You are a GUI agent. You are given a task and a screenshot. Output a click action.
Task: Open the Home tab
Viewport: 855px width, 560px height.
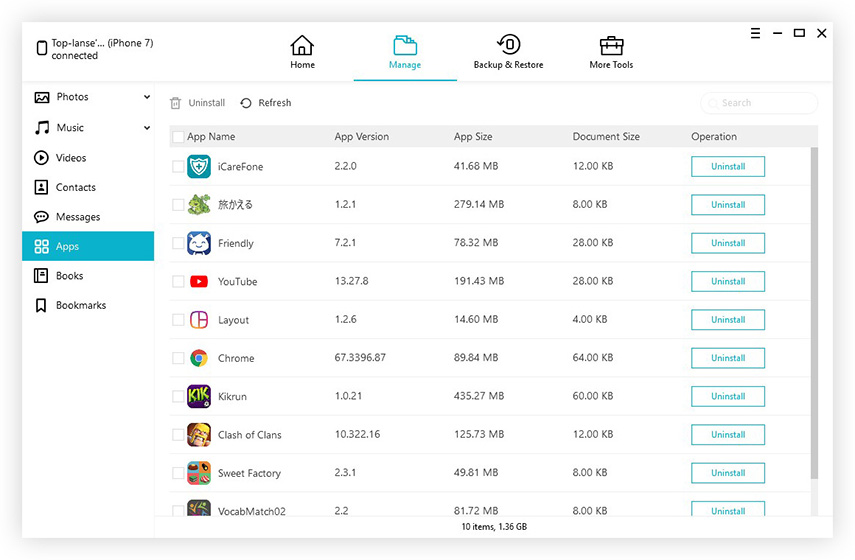302,52
